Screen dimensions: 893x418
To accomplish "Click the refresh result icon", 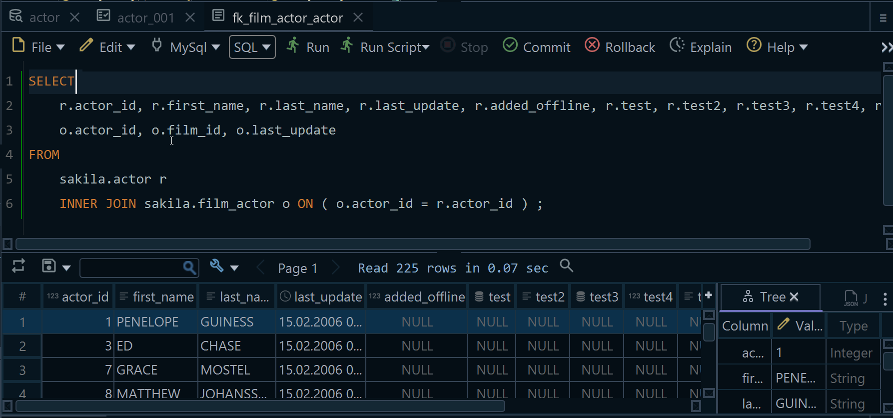I will click(x=18, y=266).
